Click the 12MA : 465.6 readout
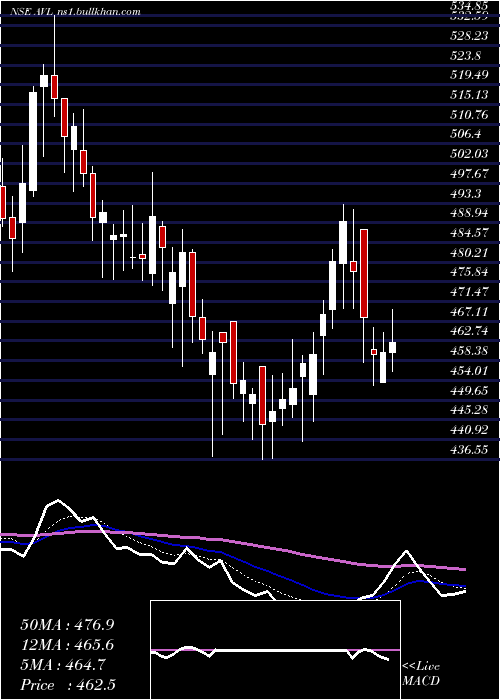 67,645
